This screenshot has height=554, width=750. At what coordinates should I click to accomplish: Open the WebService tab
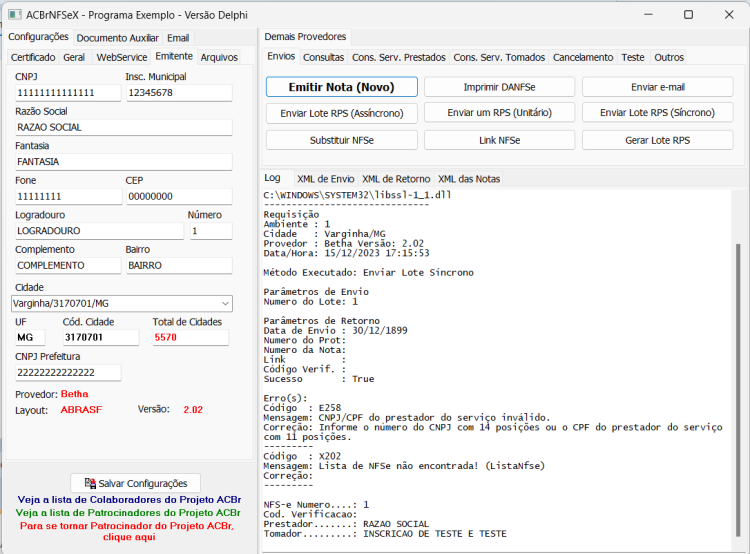tap(121, 57)
